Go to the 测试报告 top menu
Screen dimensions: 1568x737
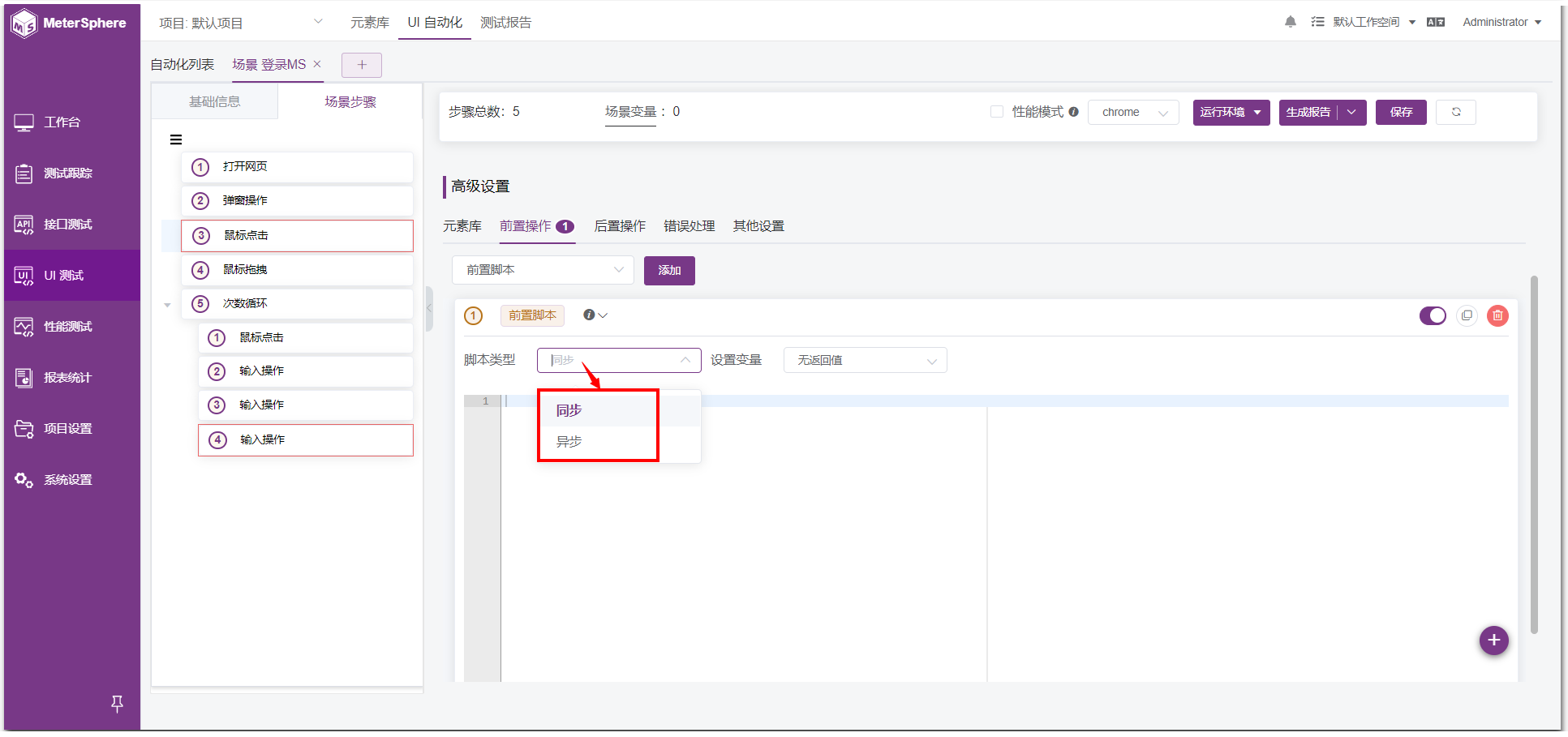point(506,23)
